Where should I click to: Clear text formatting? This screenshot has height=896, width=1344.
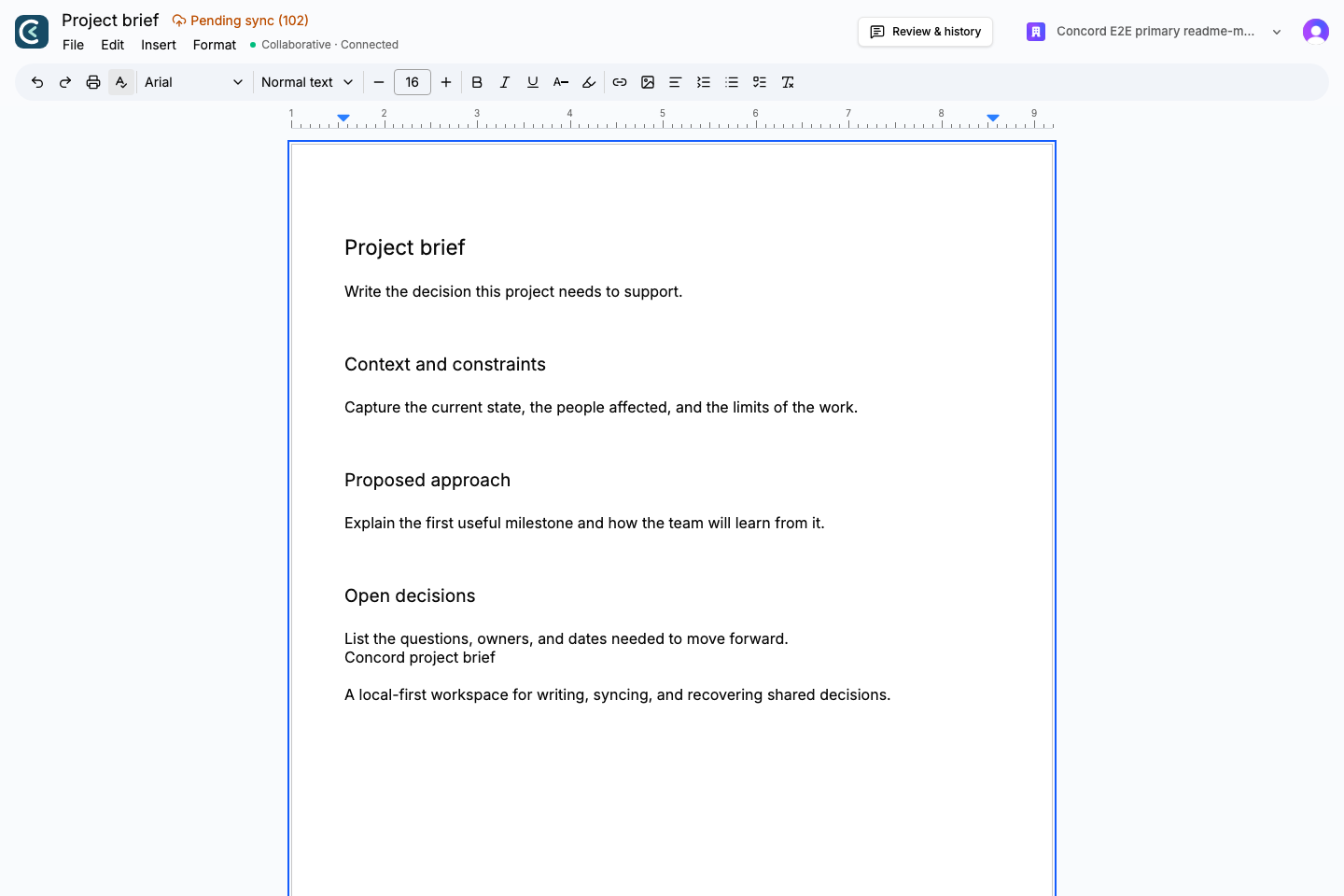coord(788,82)
